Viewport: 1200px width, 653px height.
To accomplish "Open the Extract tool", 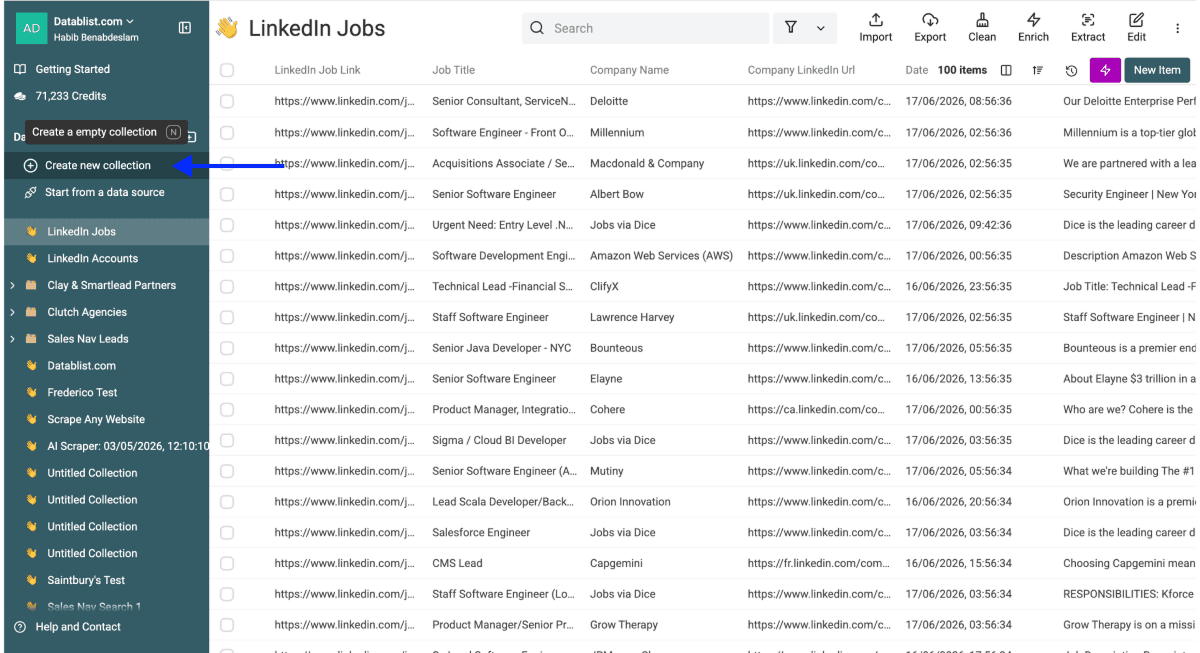I will tap(1088, 20).
